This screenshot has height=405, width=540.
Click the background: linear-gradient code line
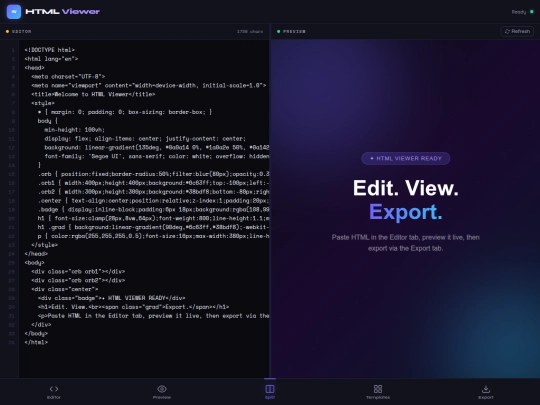[x=157, y=147]
